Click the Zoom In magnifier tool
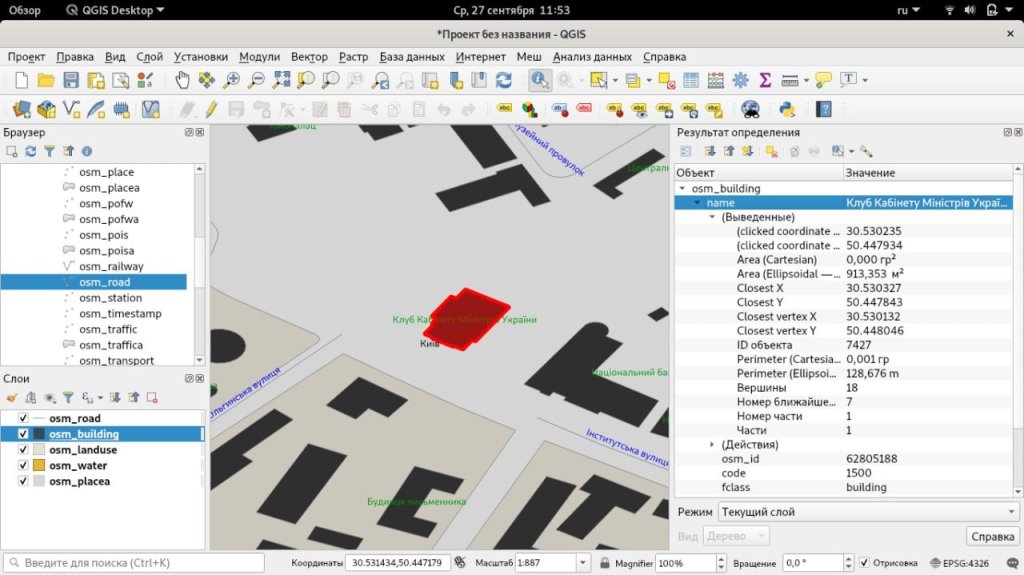Viewport: 1024px width, 575px height. click(x=232, y=80)
